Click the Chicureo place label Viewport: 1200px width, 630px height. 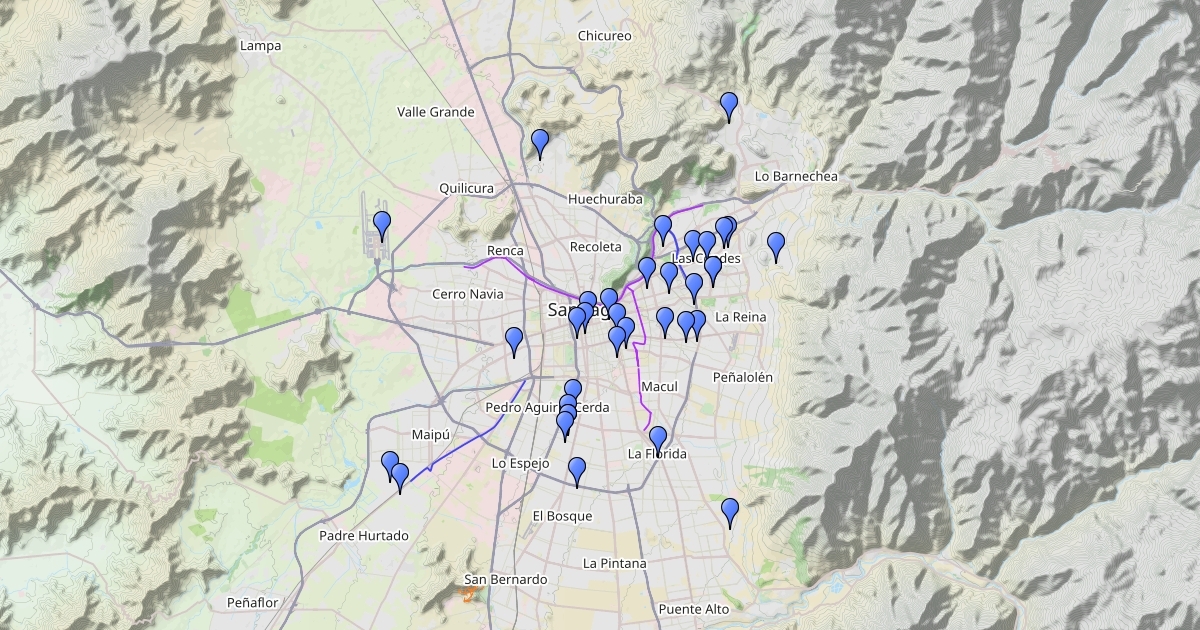tap(605, 36)
